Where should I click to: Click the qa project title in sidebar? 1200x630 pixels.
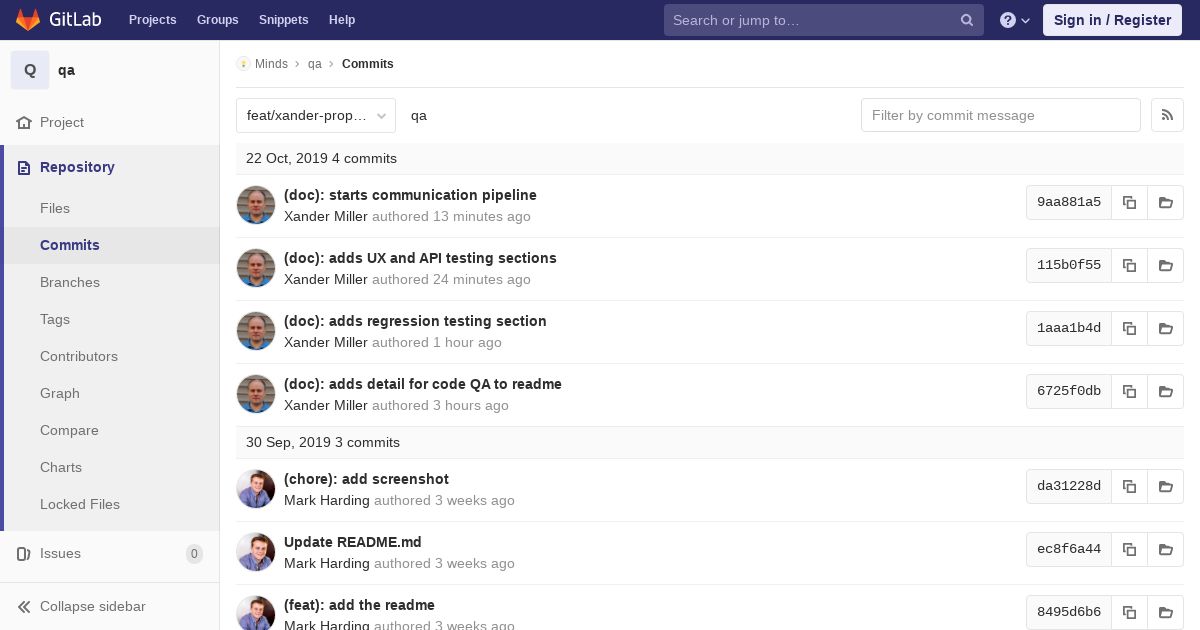coord(66,70)
